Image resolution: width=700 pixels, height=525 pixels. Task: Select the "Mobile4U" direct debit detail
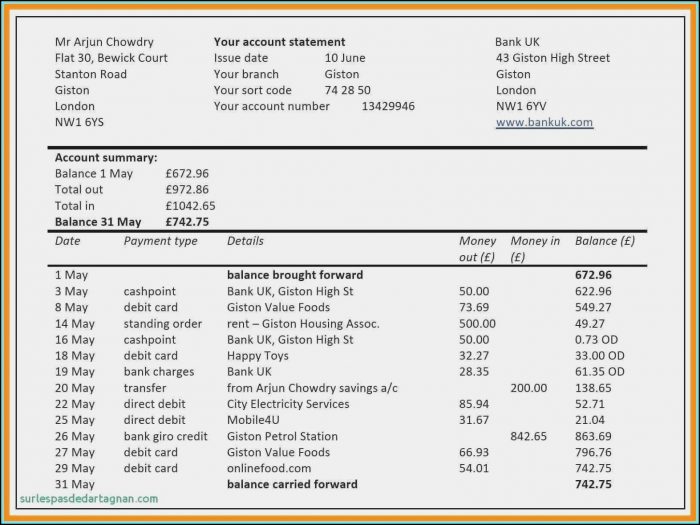255,420
